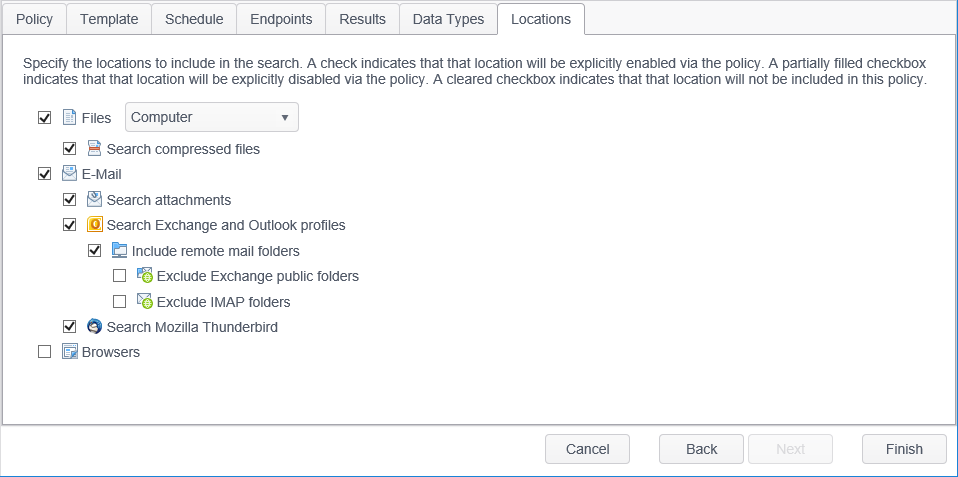Click the compressed files archive icon

[95, 149]
